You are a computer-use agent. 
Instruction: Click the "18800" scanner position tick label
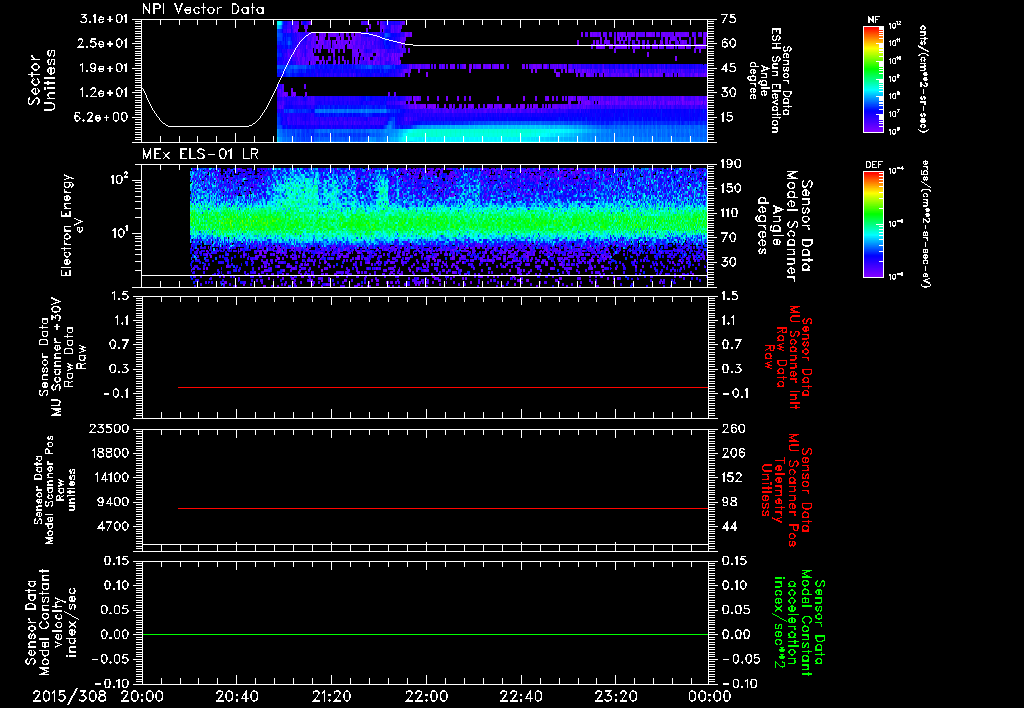click(112, 453)
